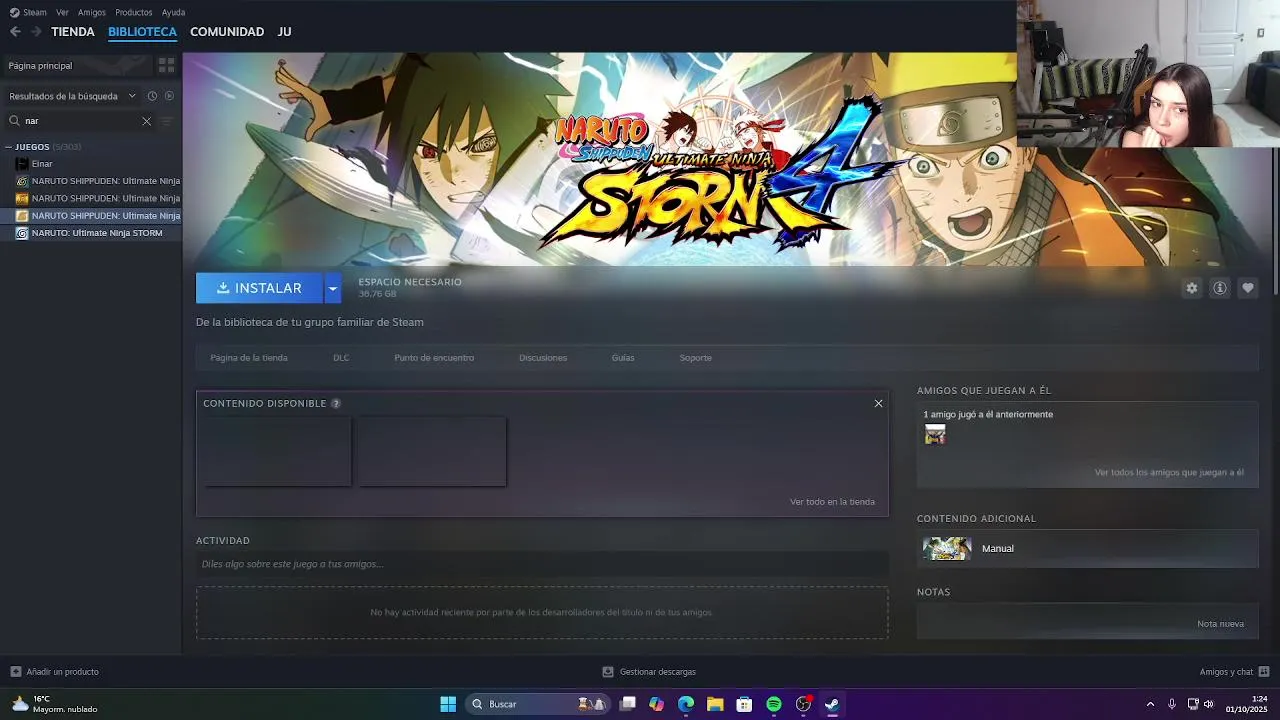Viewport: 1280px width, 720px height.
Task: Open the Amigos menu
Action: tap(92, 12)
